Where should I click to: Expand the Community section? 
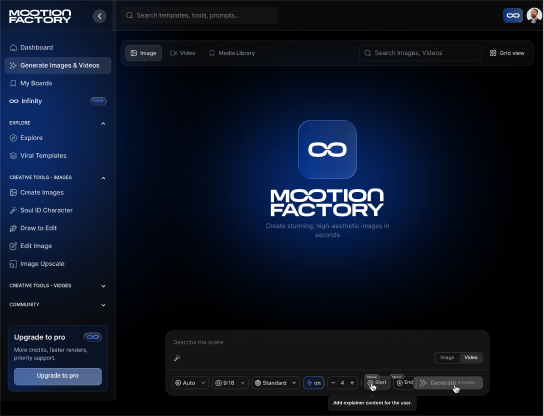point(103,305)
